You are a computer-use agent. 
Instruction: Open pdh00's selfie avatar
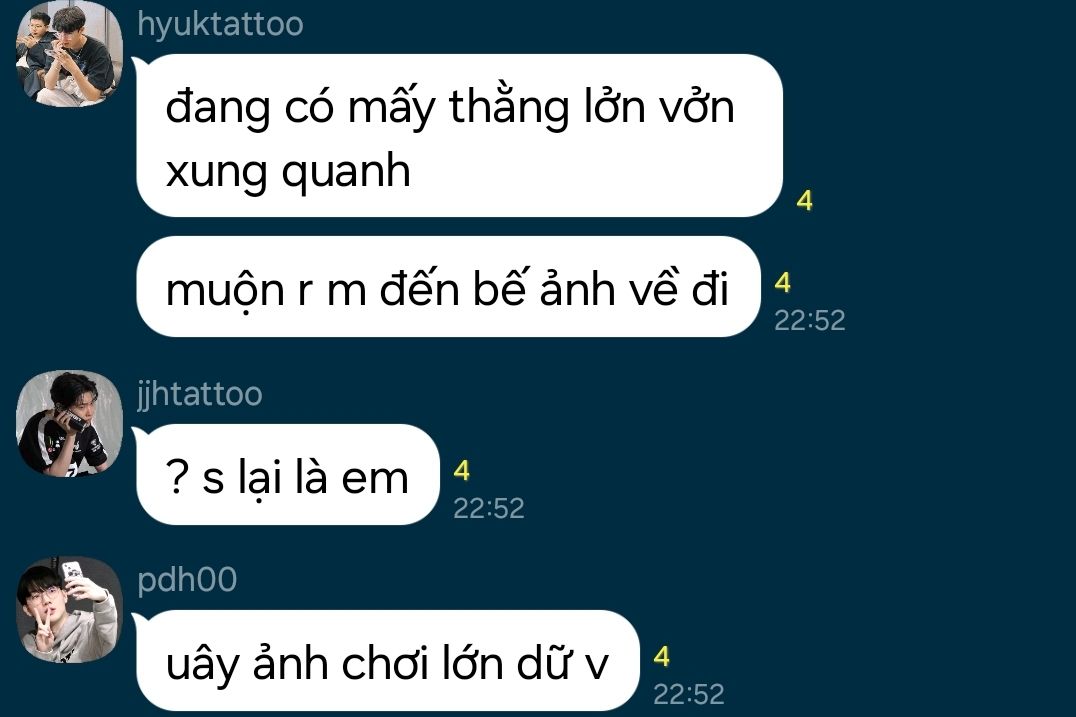click(x=69, y=610)
